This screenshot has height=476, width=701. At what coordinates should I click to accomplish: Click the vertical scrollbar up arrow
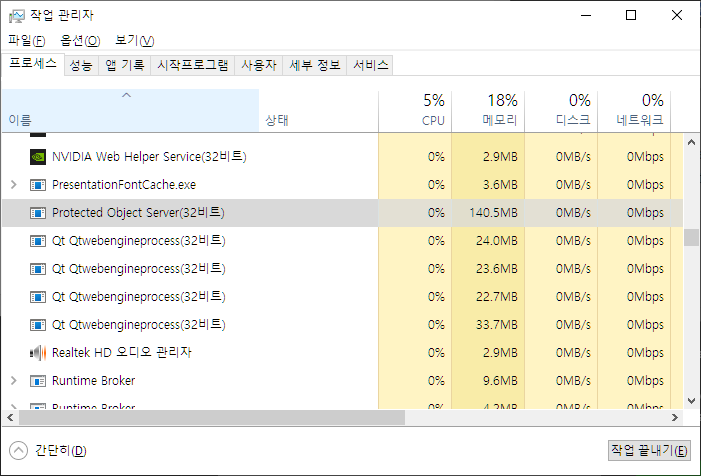pyautogui.click(x=691, y=143)
